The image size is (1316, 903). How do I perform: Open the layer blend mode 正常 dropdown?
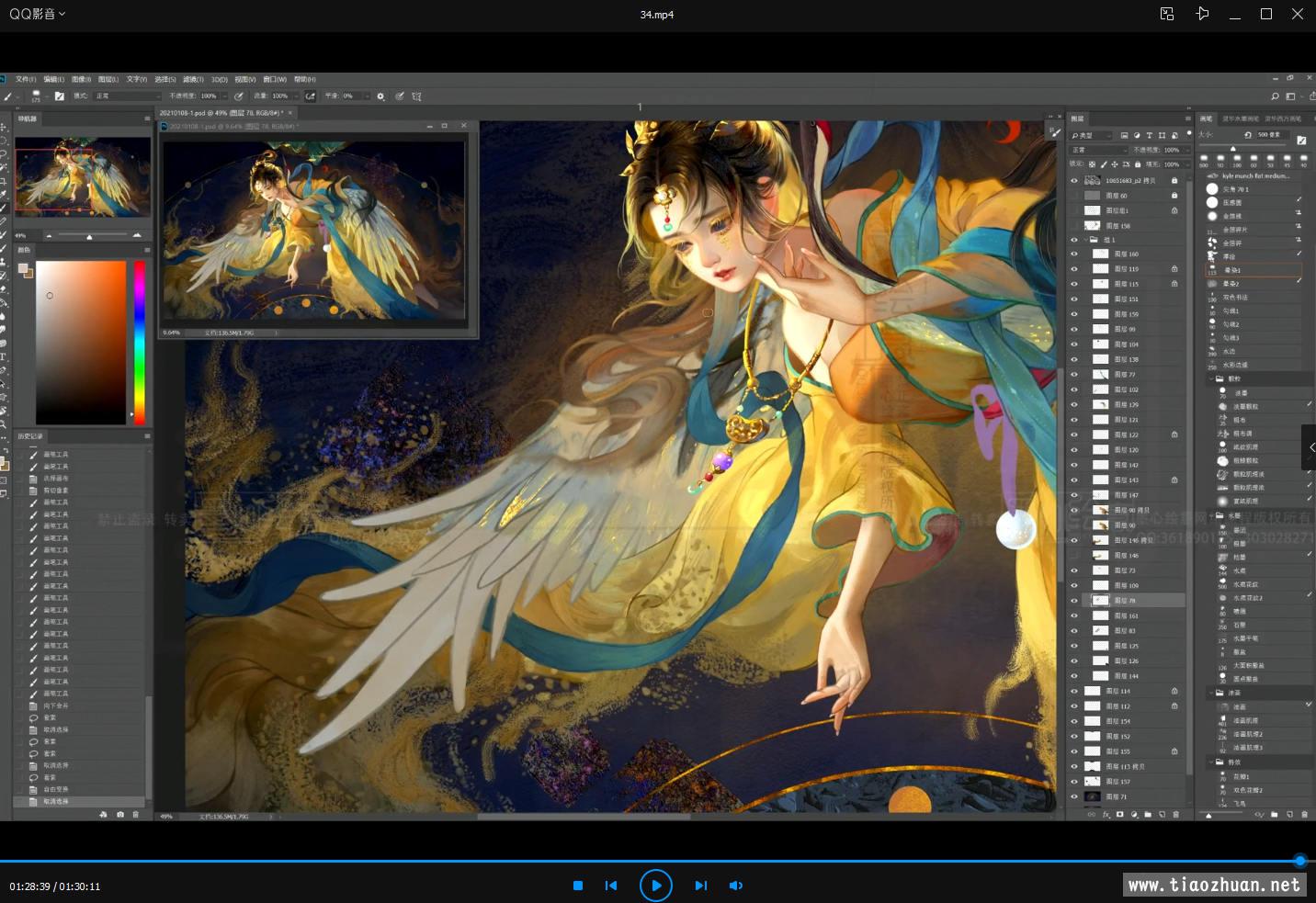pyautogui.click(x=1098, y=150)
